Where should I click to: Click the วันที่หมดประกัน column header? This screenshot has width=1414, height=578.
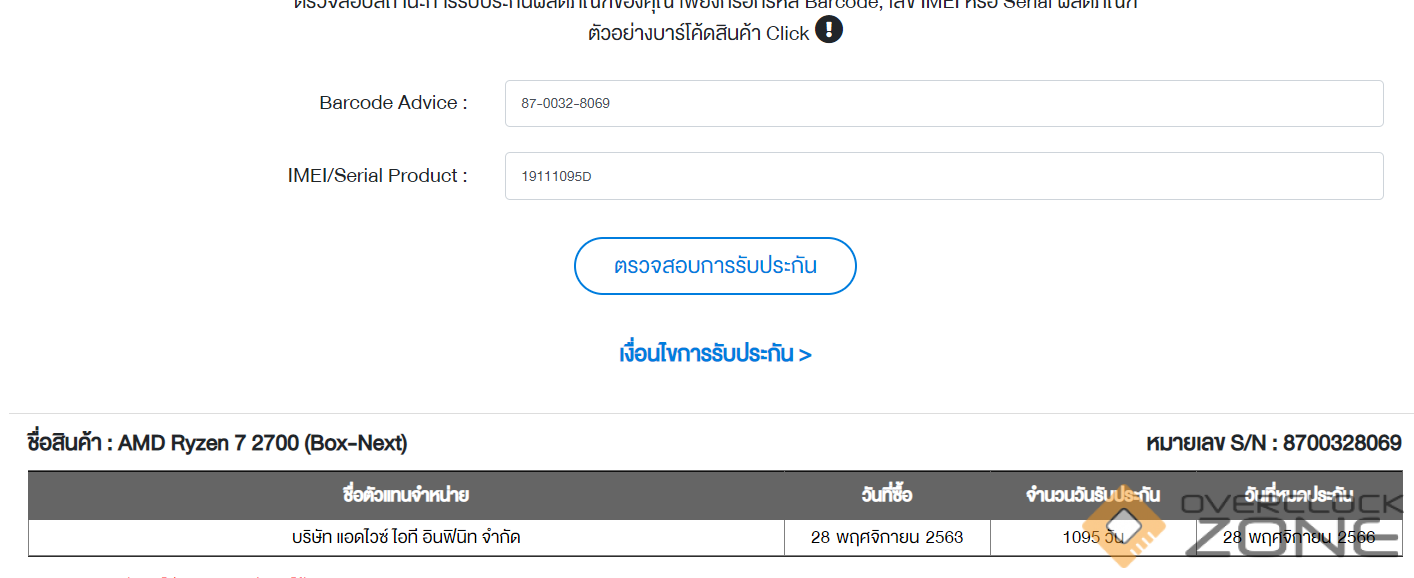tap(1299, 495)
